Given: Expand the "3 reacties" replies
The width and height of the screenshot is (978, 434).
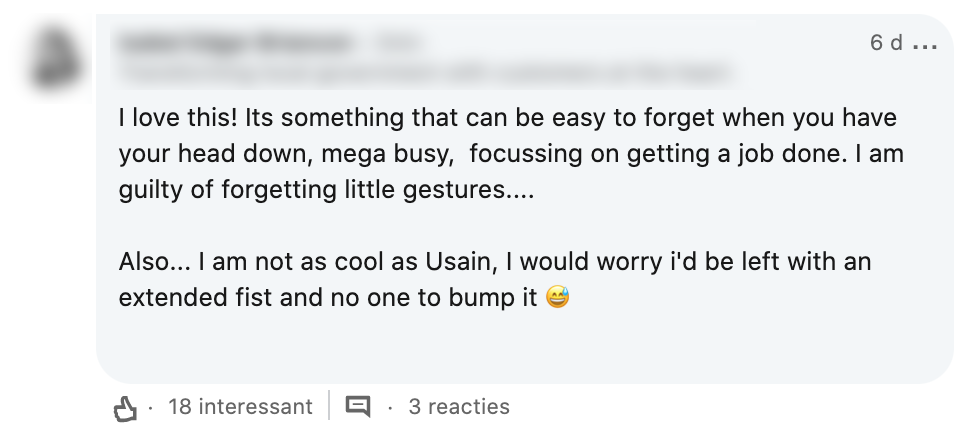Looking at the screenshot, I should point(459,407).
